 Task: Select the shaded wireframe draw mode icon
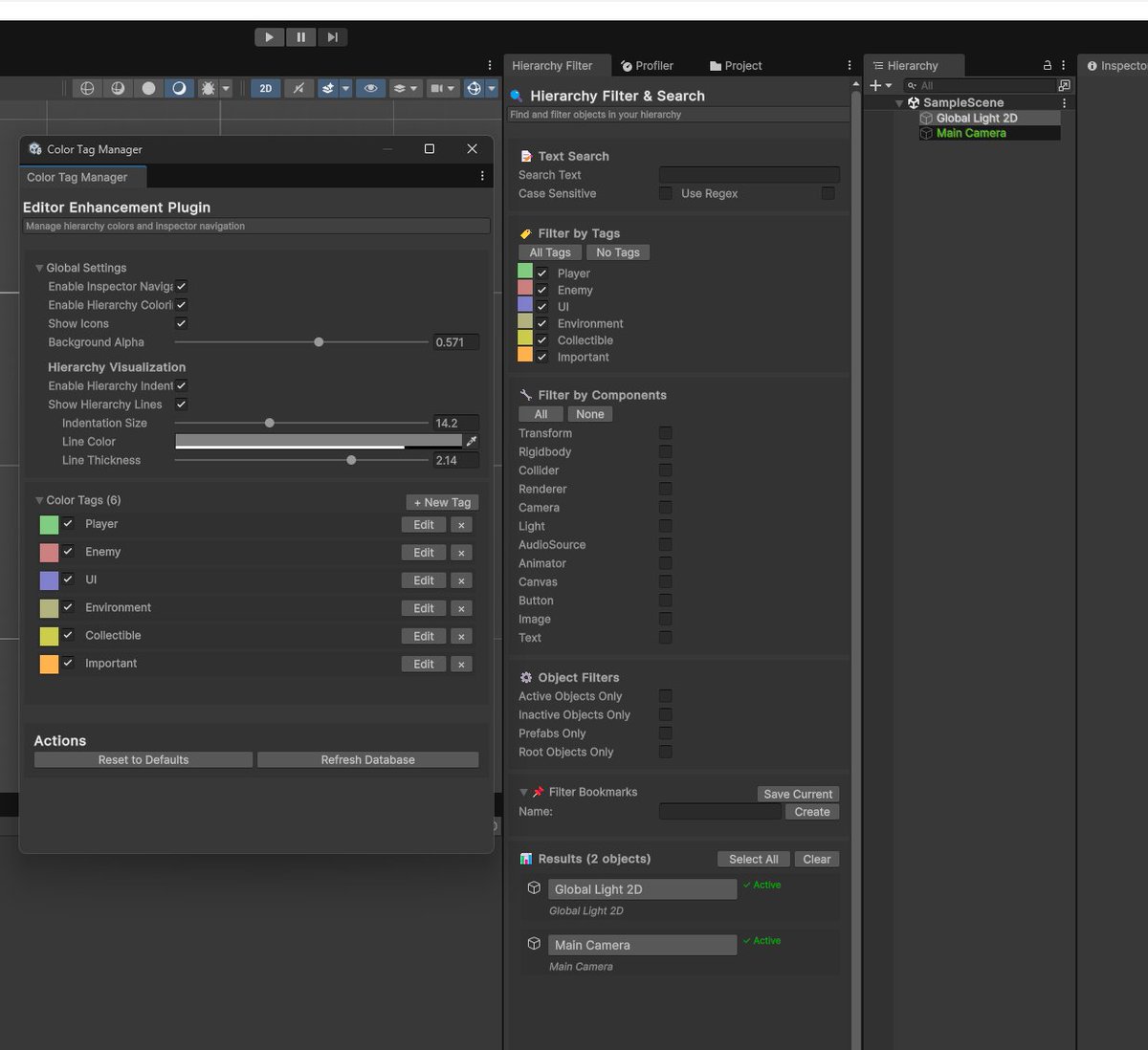[x=118, y=88]
